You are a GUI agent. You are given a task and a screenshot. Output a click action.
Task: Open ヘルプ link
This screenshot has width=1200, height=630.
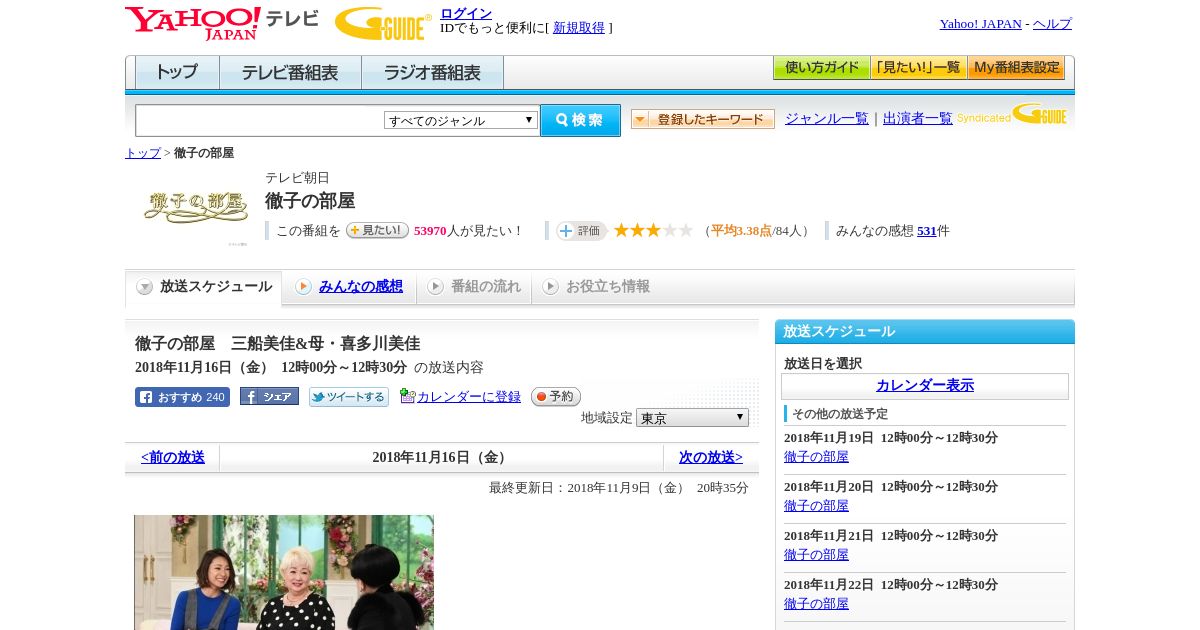(x=1052, y=24)
